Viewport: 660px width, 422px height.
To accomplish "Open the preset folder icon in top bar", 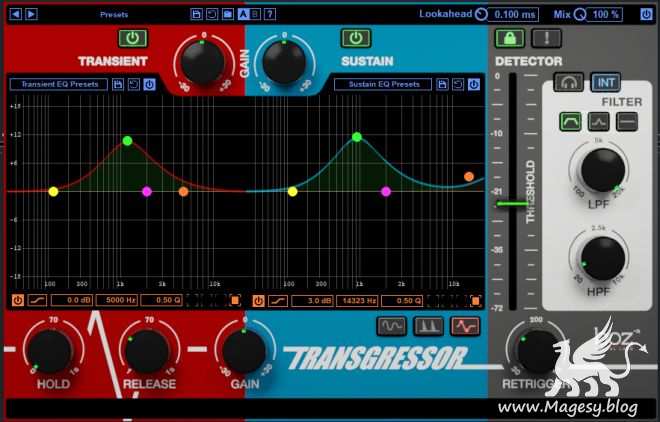I will click(x=228, y=14).
